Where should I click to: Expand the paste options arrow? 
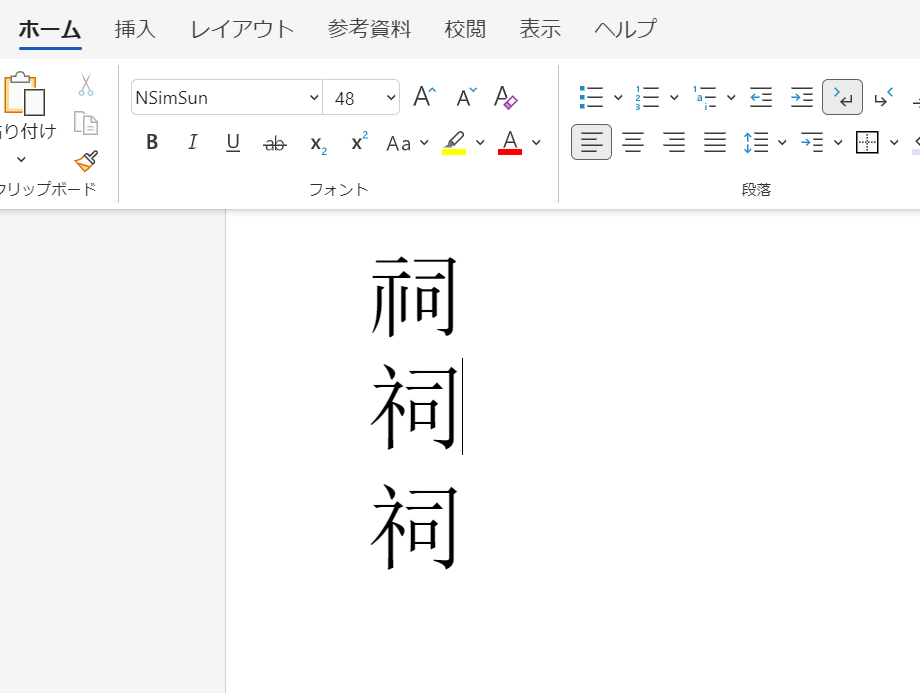(21, 159)
